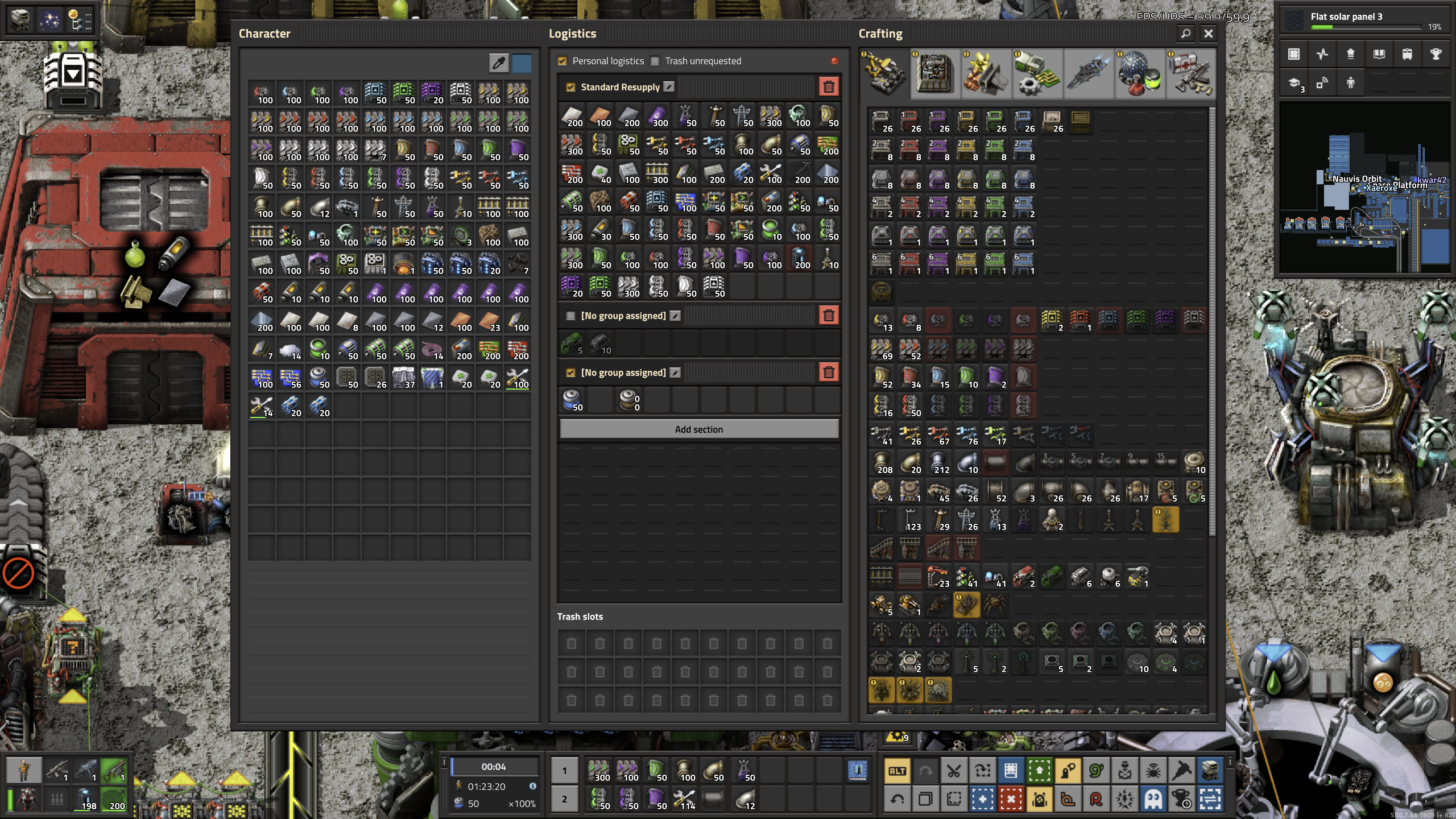
Task: Open the blueprint library dashed-square icon
Action: tap(1294, 54)
